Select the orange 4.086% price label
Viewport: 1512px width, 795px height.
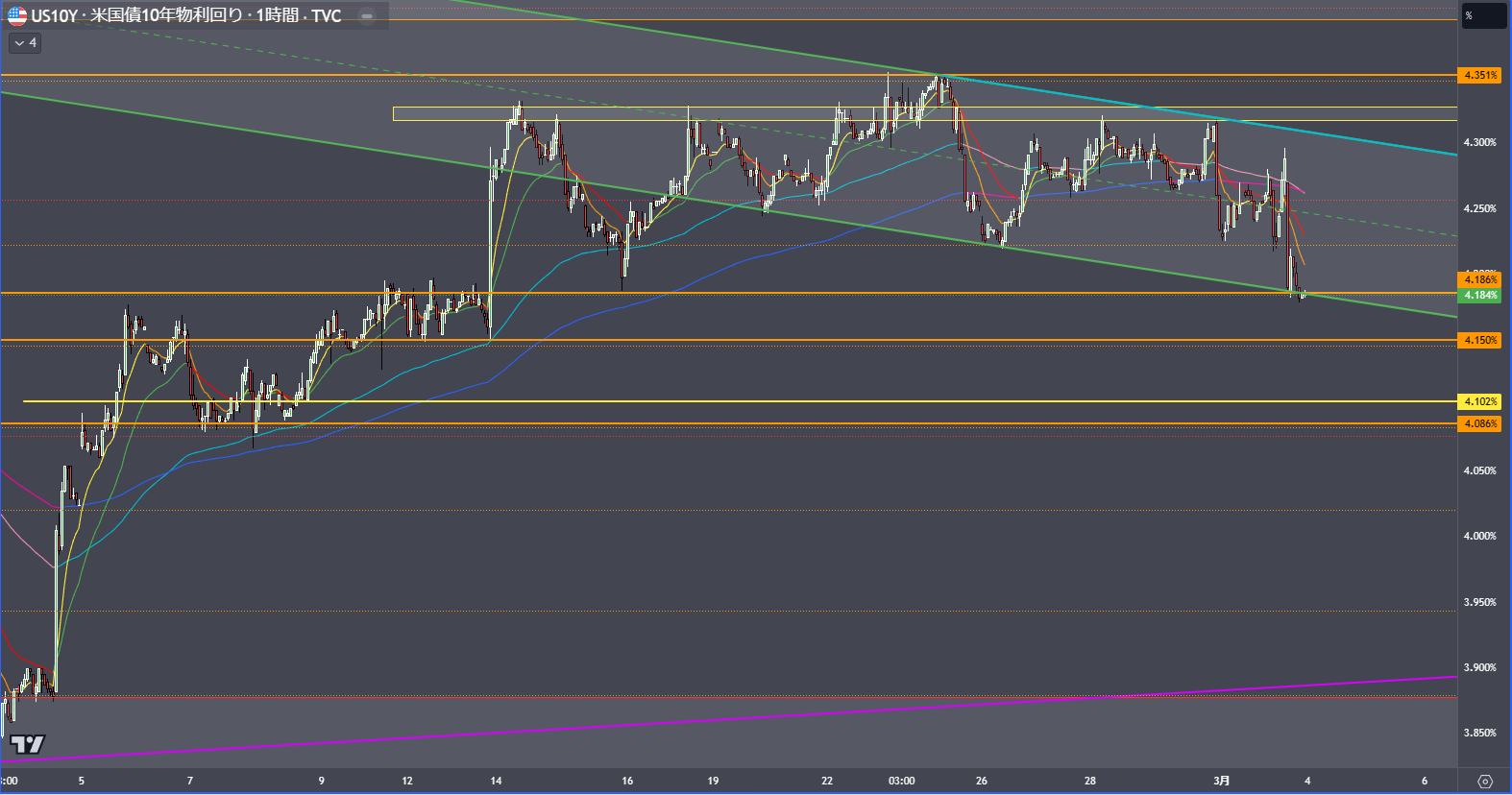[1479, 423]
